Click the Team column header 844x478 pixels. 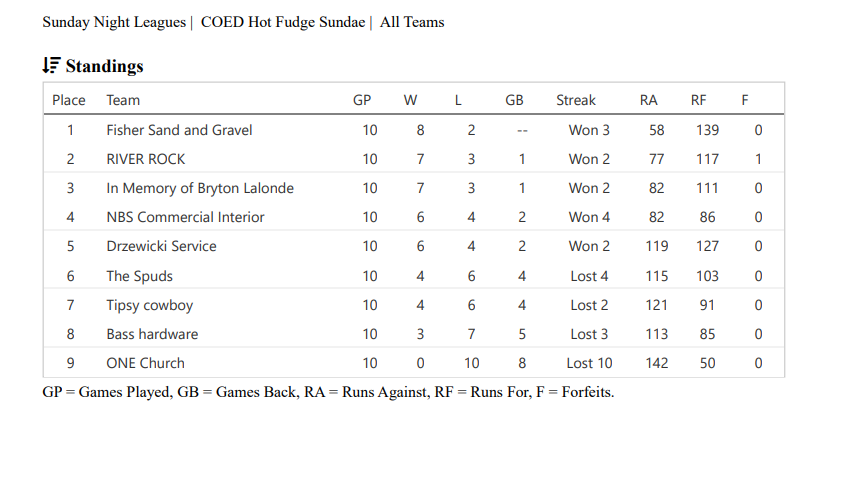[x=123, y=100]
